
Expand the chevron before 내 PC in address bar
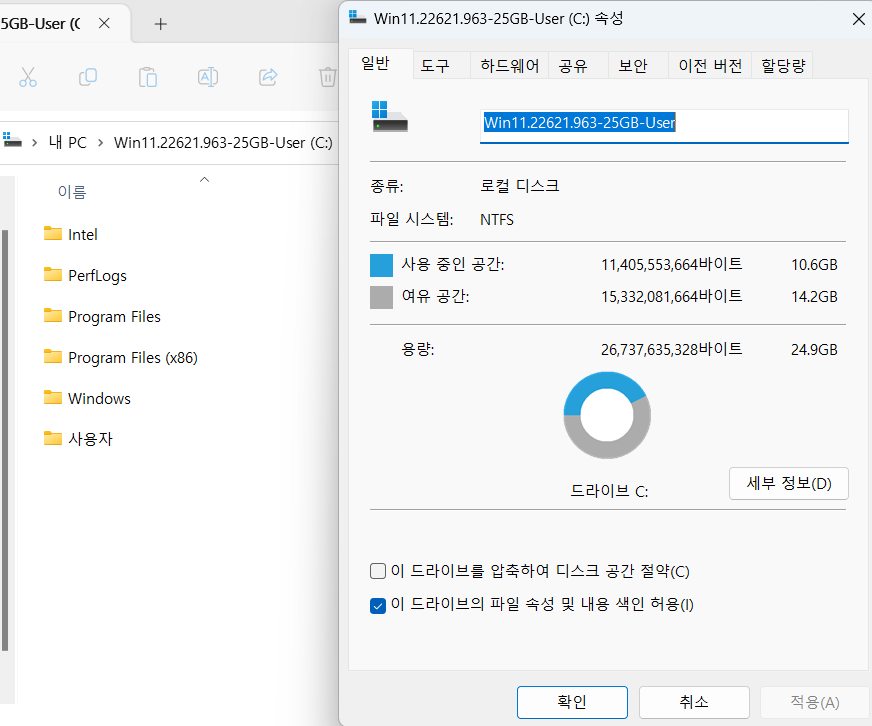tap(34, 142)
